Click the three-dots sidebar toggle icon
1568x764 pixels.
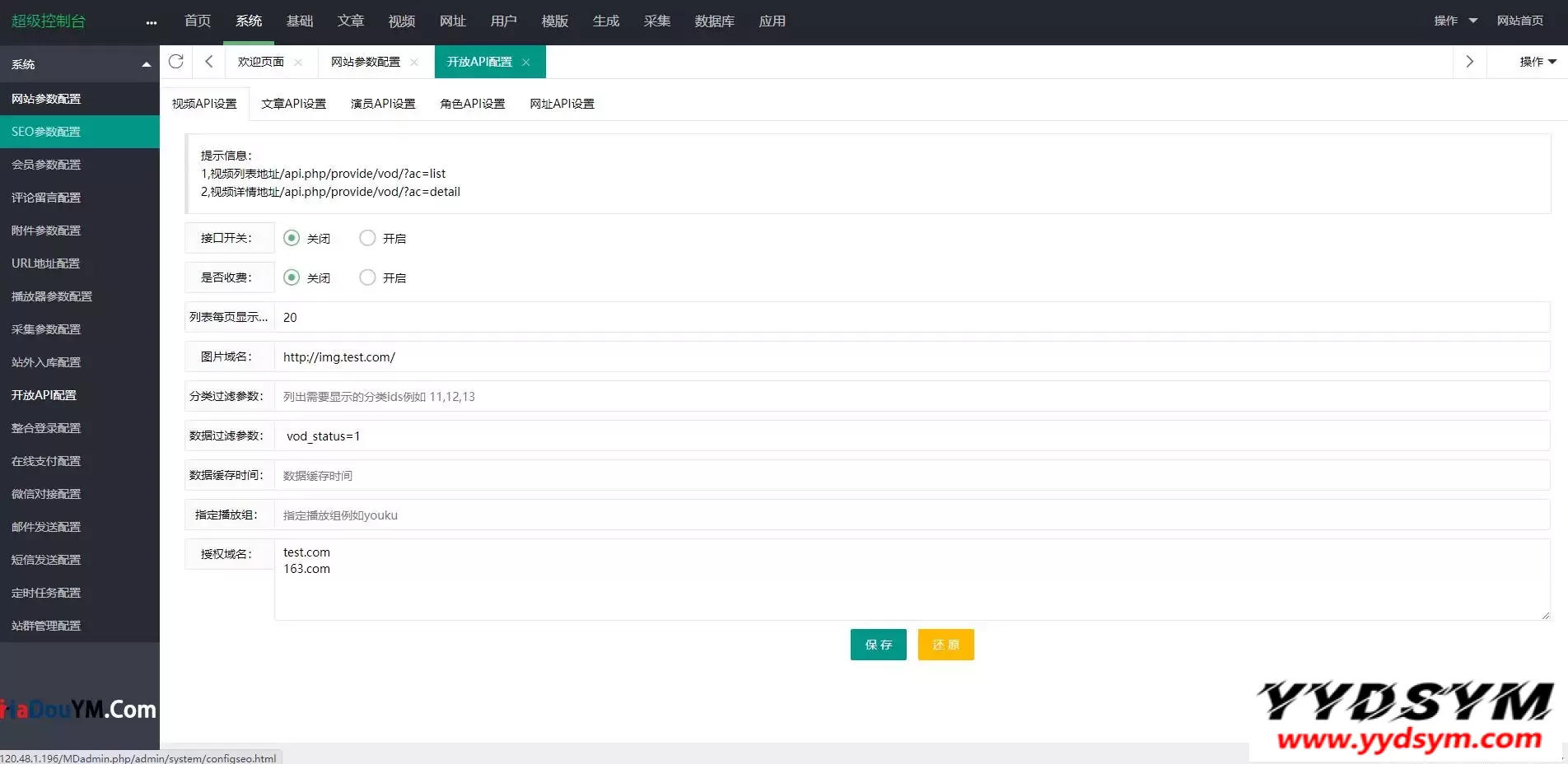click(x=151, y=23)
